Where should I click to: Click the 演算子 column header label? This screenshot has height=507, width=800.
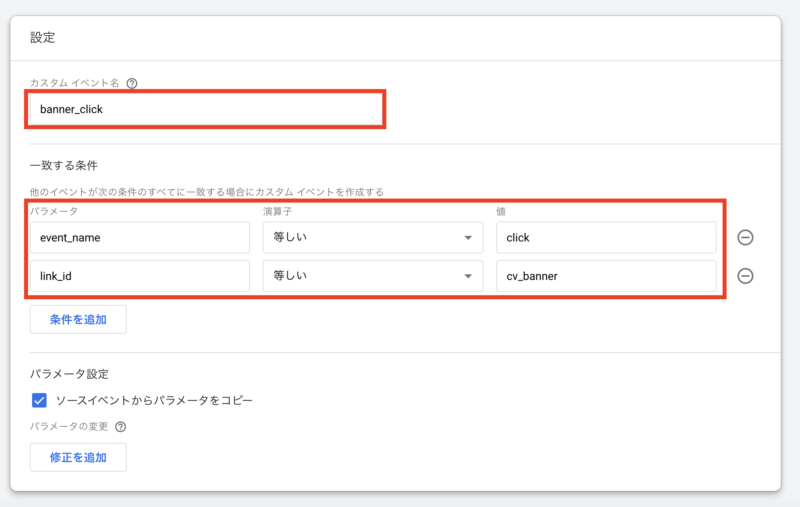[x=278, y=212]
